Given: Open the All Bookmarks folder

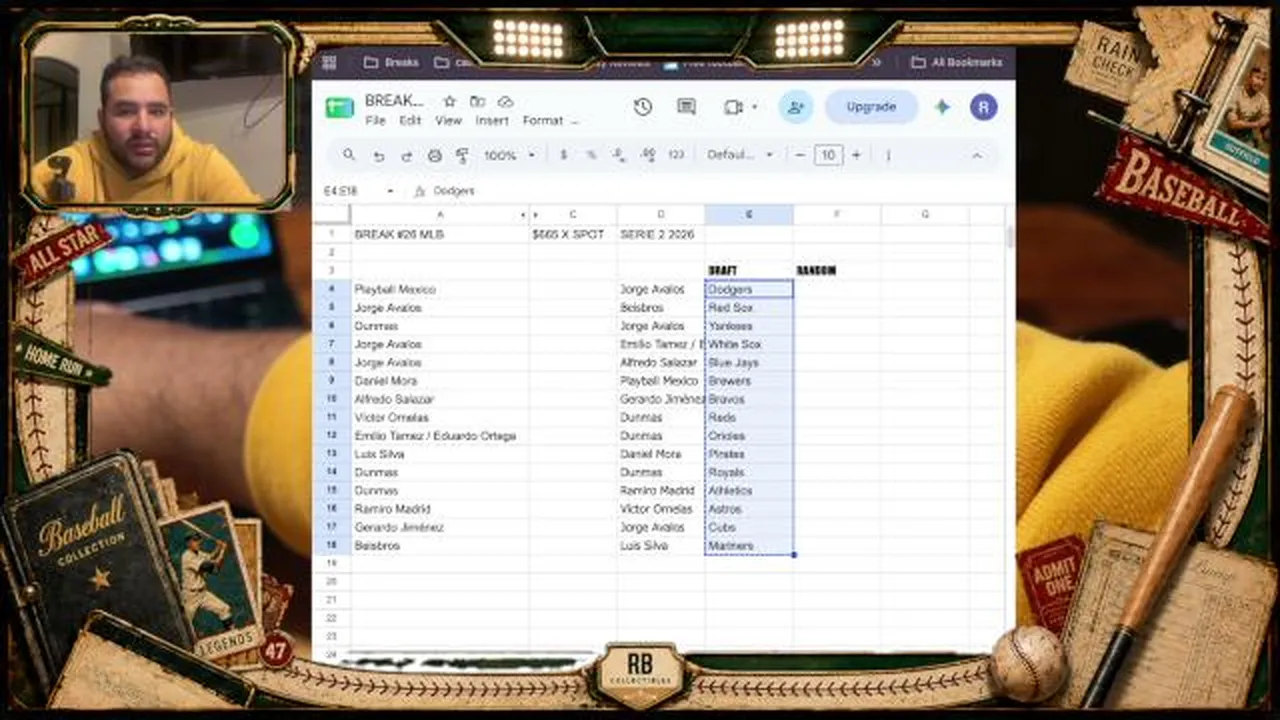Looking at the screenshot, I should [957, 62].
